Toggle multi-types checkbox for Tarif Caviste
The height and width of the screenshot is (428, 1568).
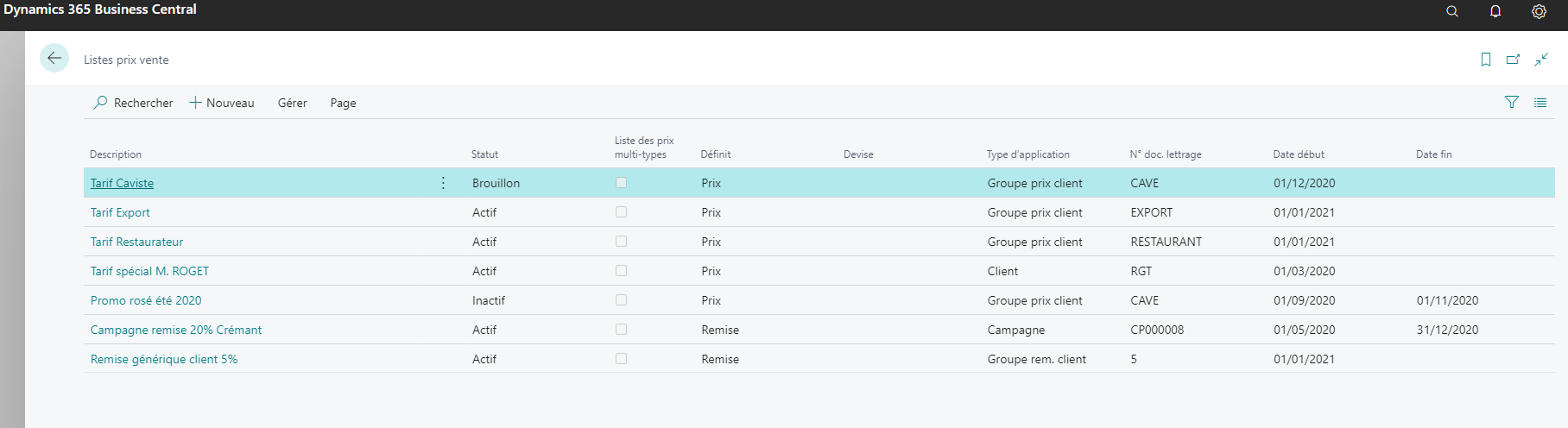[x=621, y=183]
